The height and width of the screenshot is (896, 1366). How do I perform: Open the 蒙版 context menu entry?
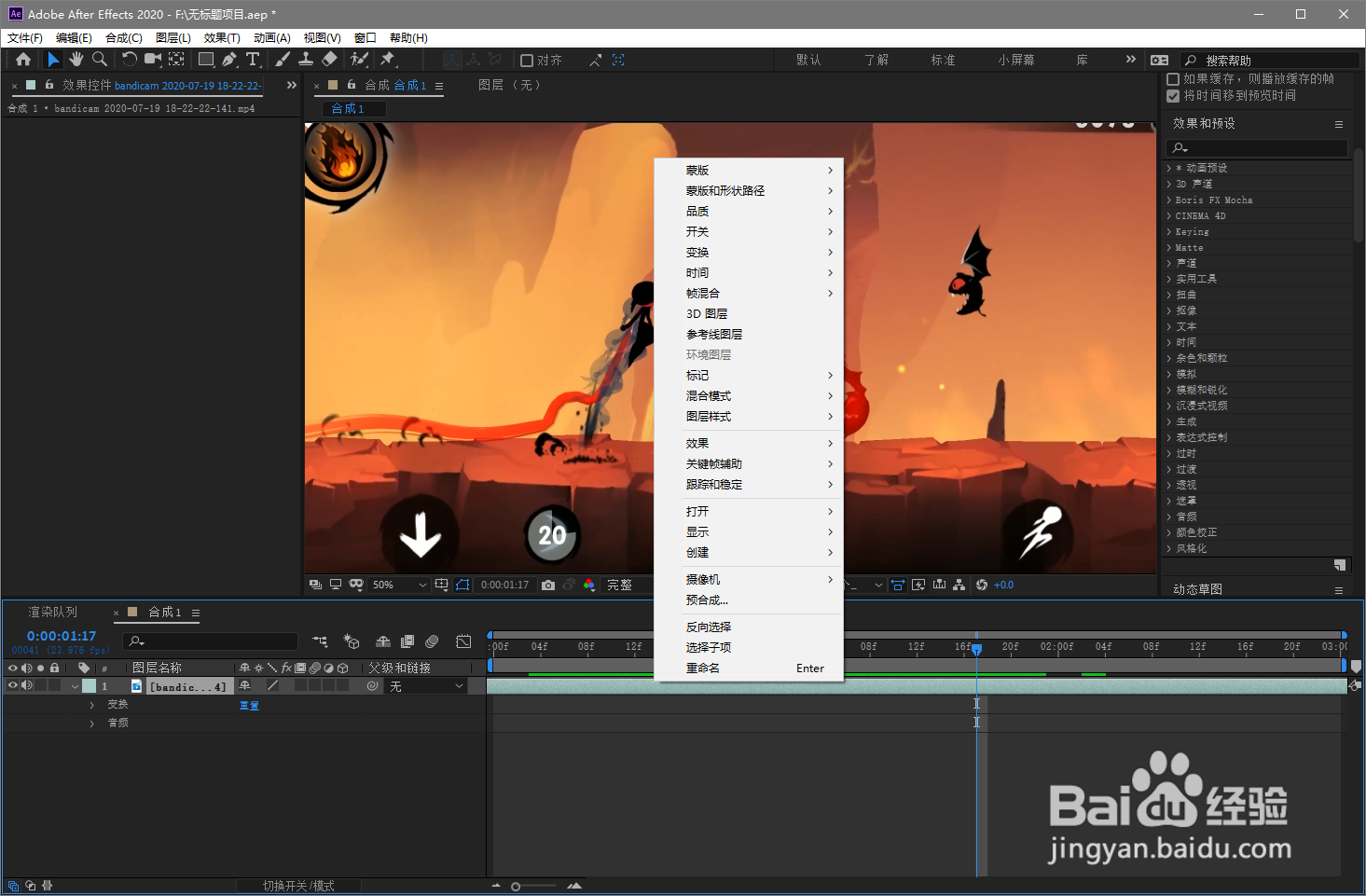(x=749, y=170)
